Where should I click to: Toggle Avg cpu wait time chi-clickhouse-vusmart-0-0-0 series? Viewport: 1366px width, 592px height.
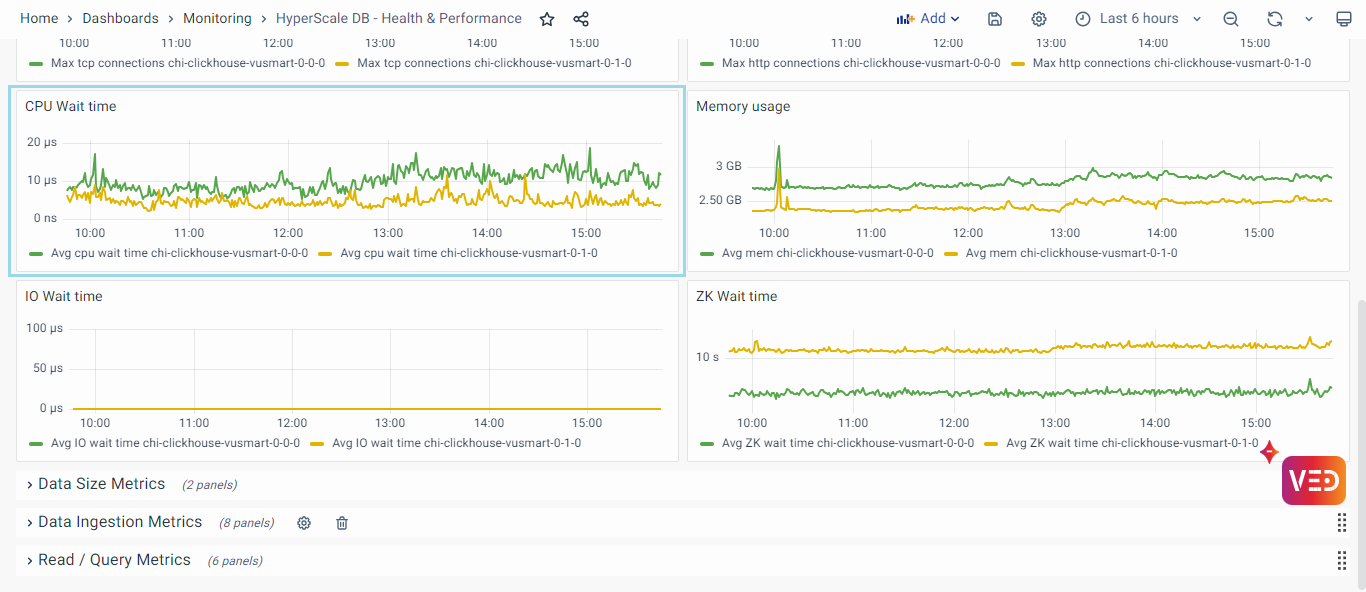[x=179, y=253]
